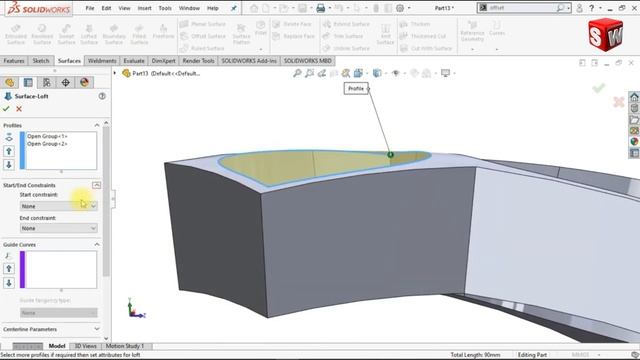Collapse the Guide Curves section chevron
The width and height of the screenshot is (640, 360).
tap(97, 244)
